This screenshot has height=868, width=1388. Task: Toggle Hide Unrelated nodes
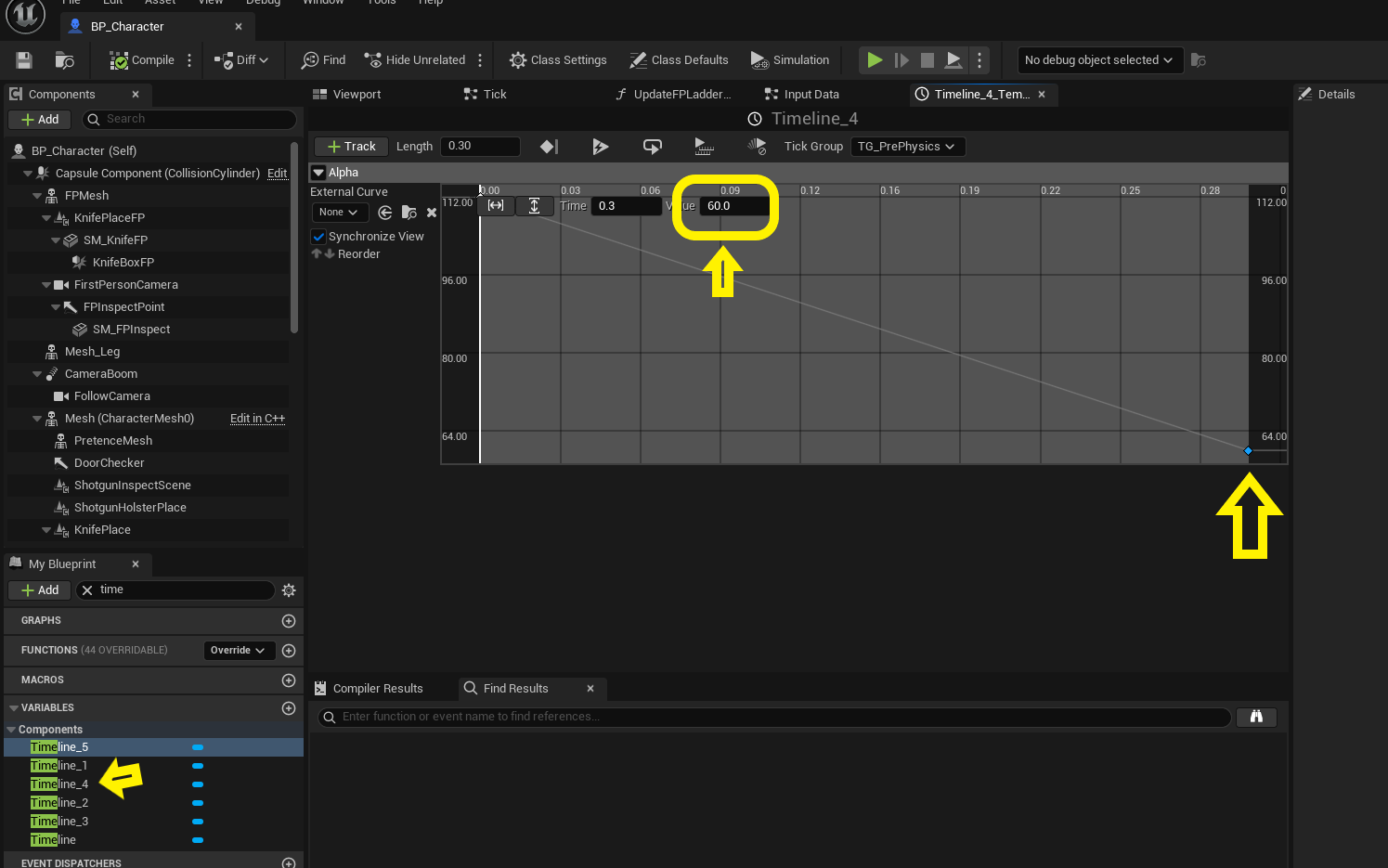pos(415,60)
